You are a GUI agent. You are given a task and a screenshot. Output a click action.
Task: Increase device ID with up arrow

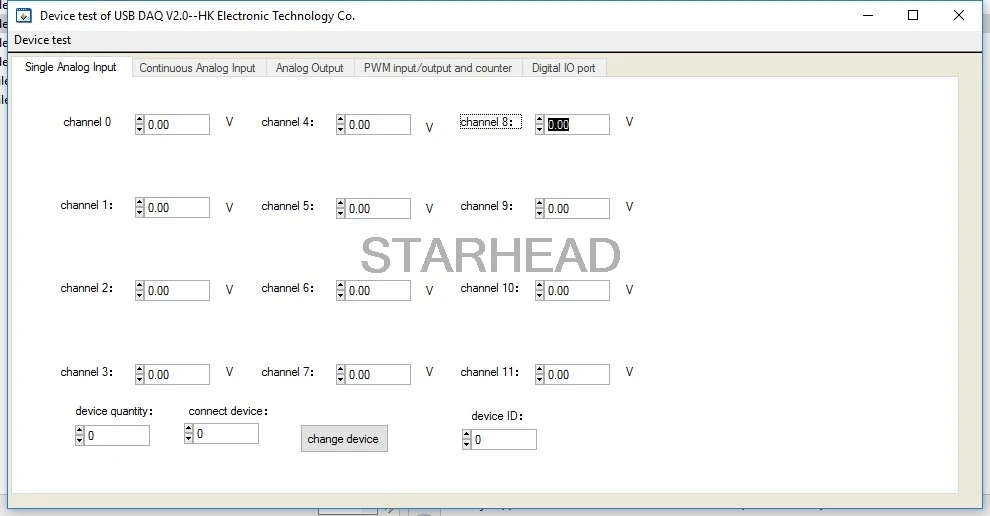pyautogui.click(x=466, y=435)
